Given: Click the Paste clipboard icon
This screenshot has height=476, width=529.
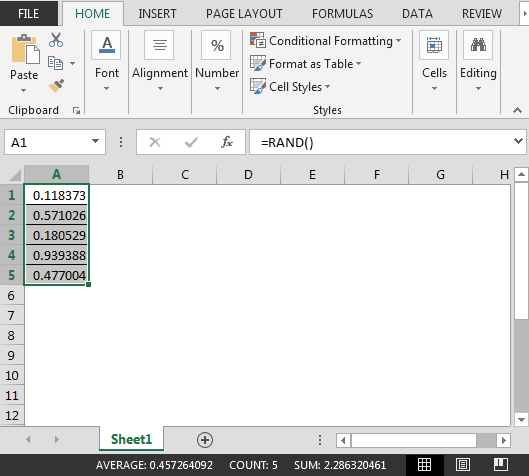Looking at the screenshot, I should (x=25, y=49).
